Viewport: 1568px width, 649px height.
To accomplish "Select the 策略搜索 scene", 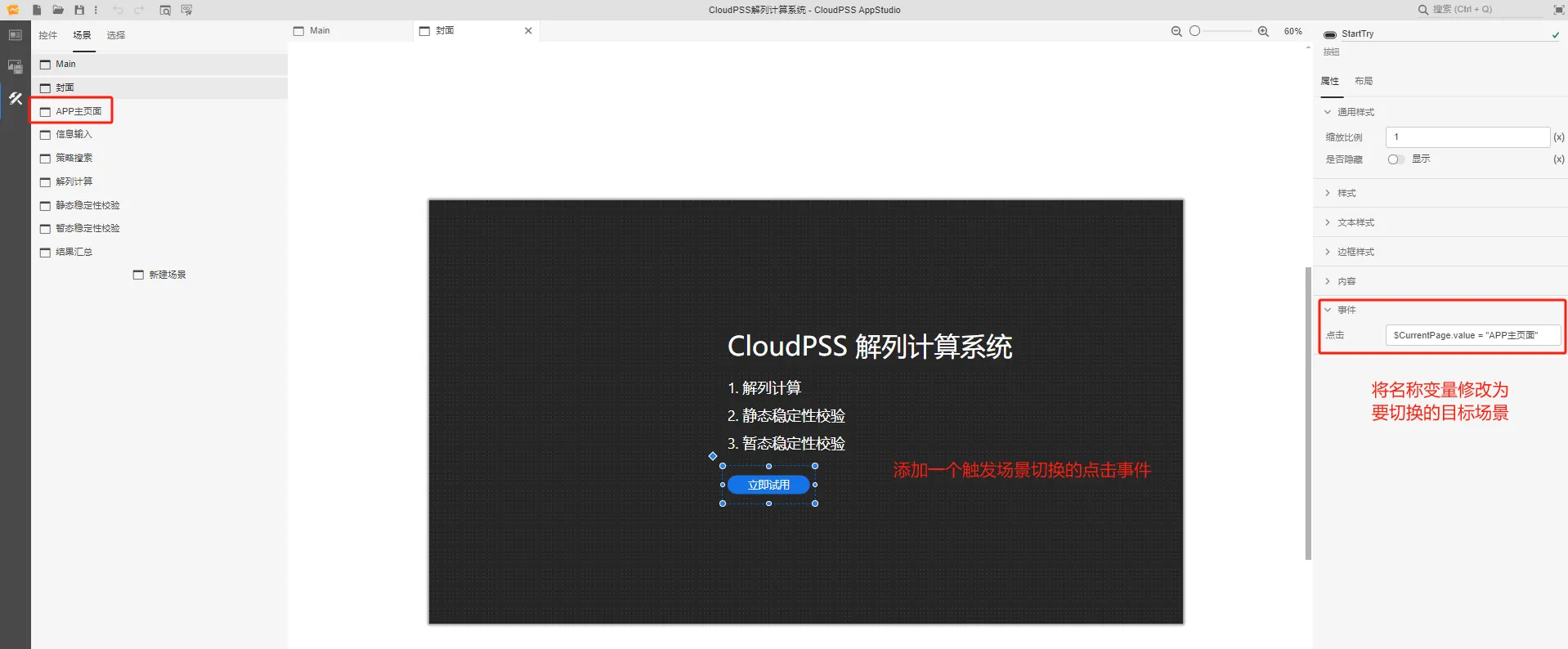I will point(159,158).
